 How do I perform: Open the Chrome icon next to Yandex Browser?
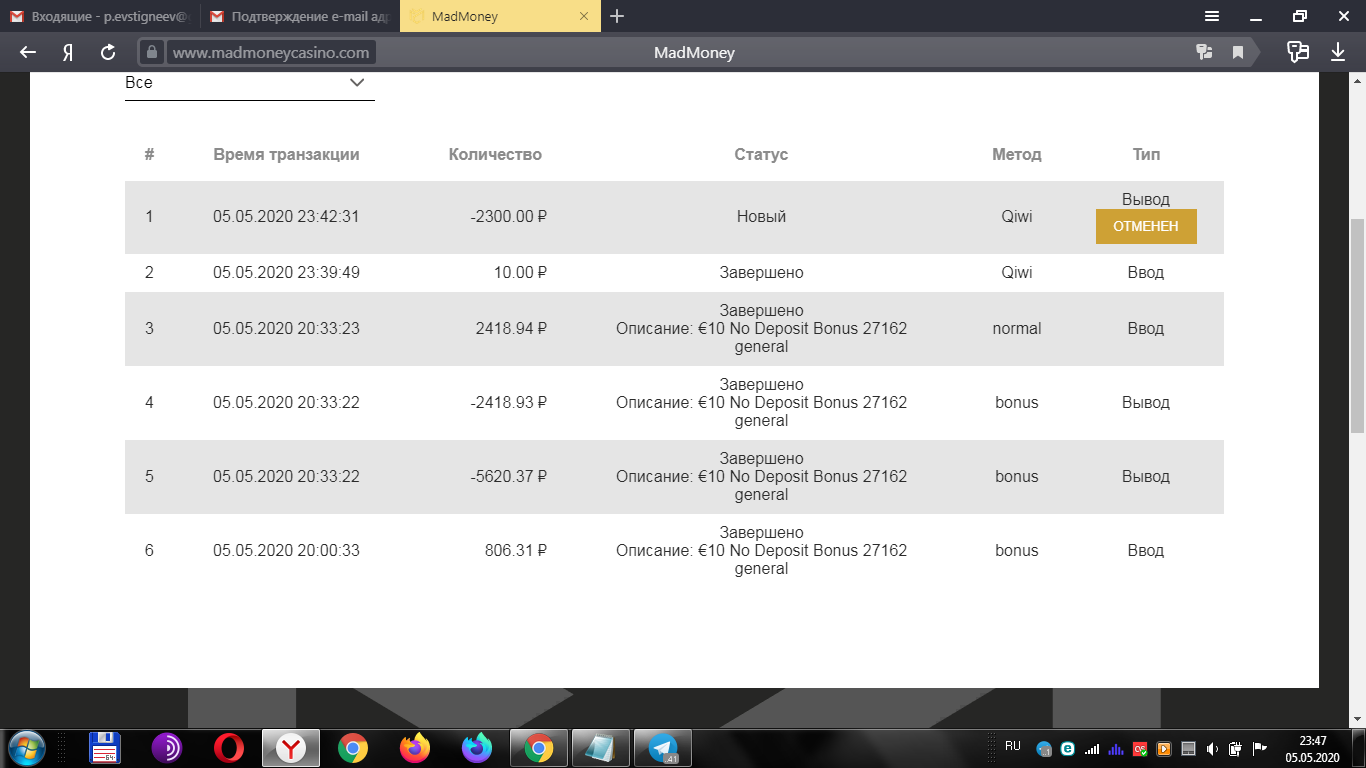click(353, 748)
